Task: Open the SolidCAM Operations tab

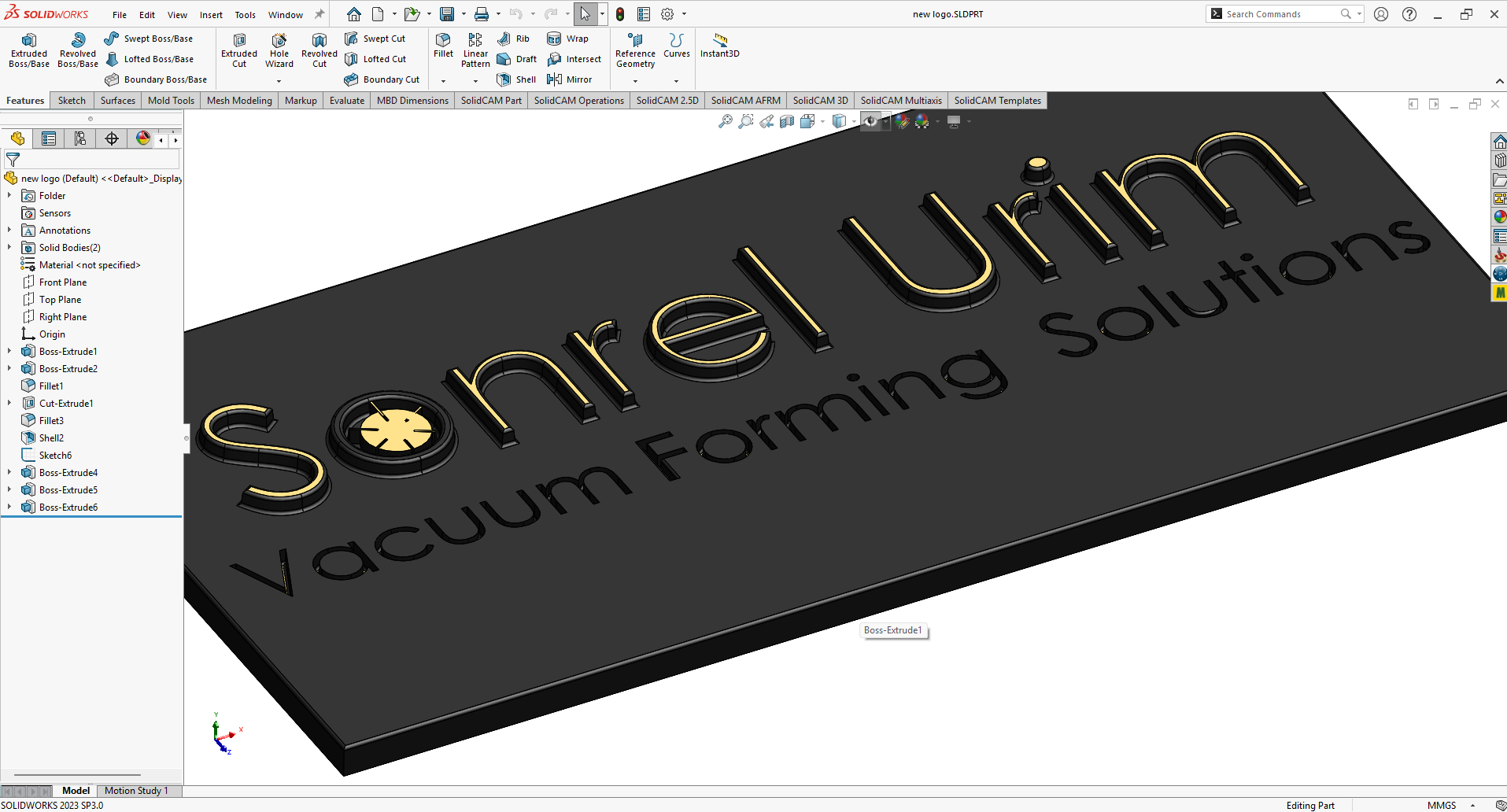Action: click(x=579, y=101)
